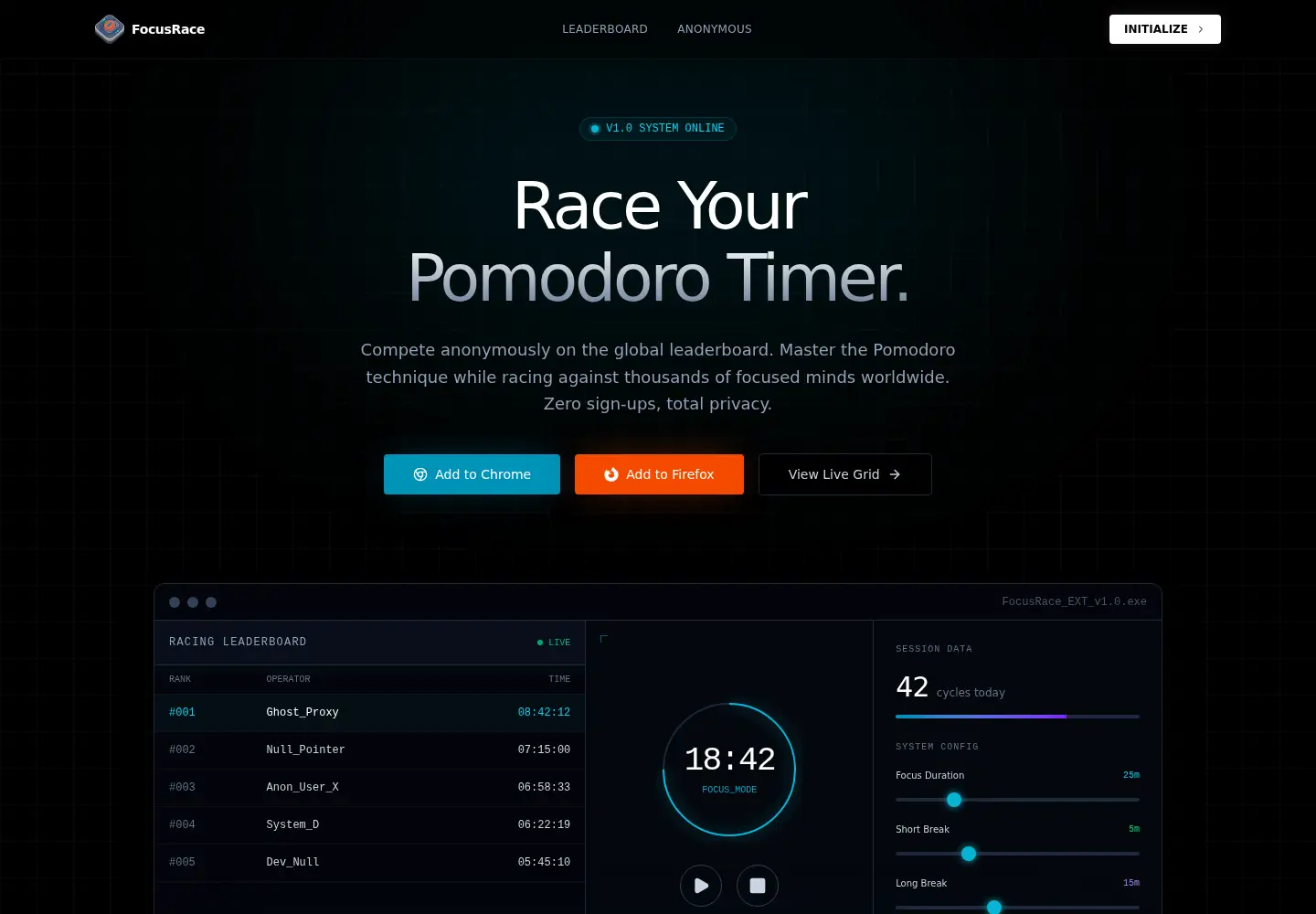Viewport: 1316px width, 914px height.
Task: Select Anon_User_X operator name
Action: pos(302,787)
